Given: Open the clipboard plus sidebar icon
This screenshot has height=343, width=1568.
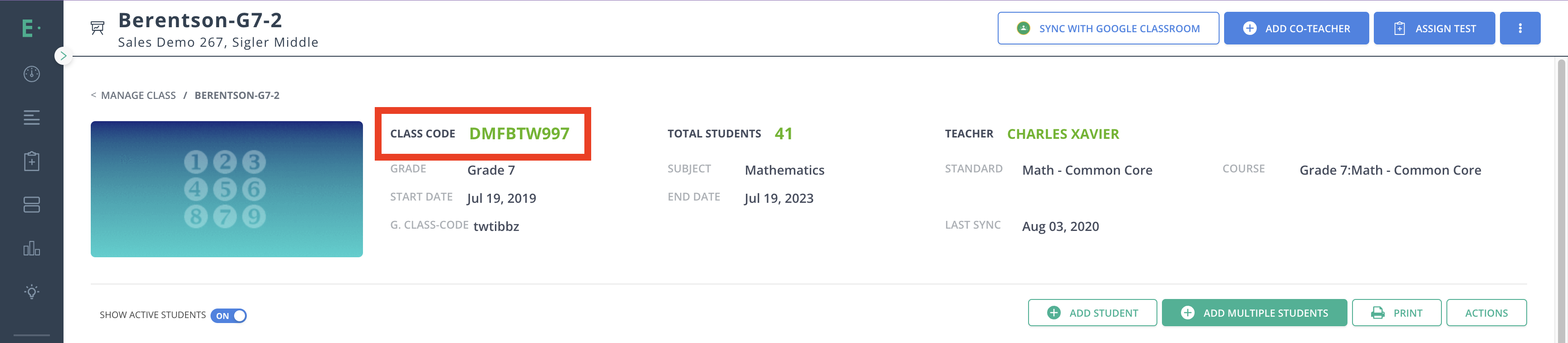Looking at the screenshot, I should point(32,161).
